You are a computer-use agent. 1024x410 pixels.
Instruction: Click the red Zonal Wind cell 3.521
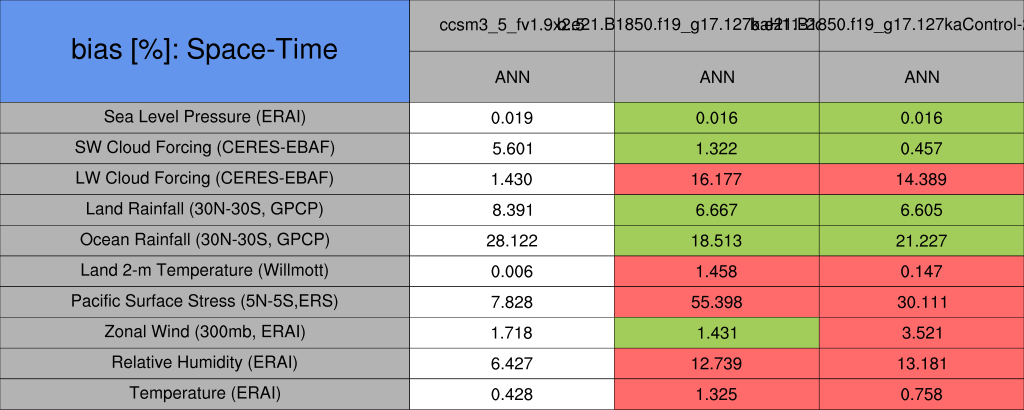pyautogui.click(x=921, y=332)
